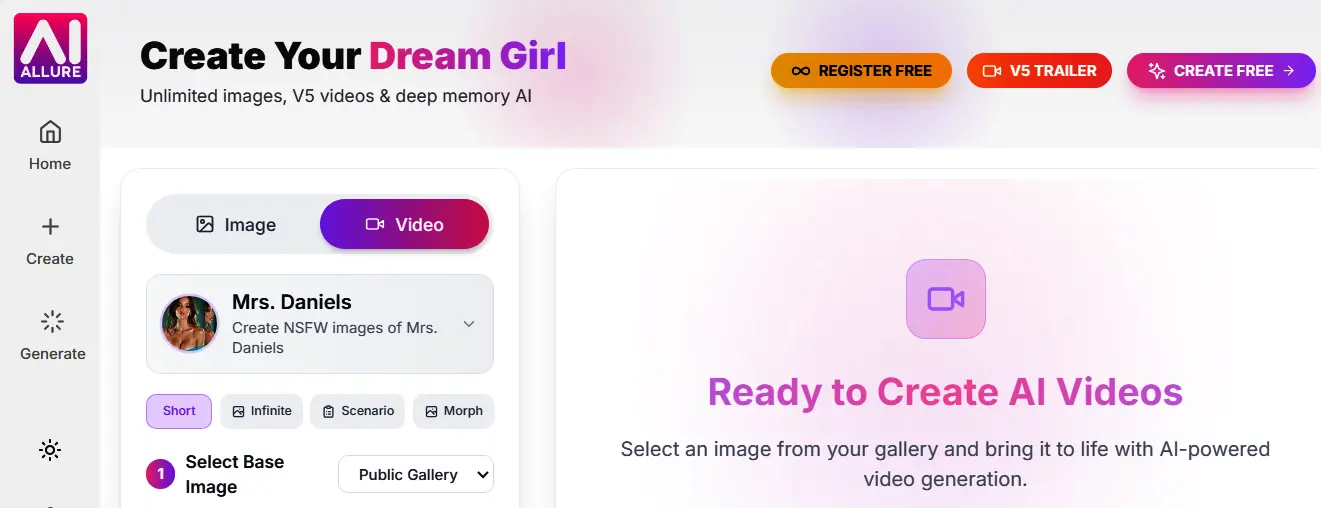The width and height of the screenshot is (1321, 508).
Task: Select the Infinite video tab
Action: click(x=261, y=411)
